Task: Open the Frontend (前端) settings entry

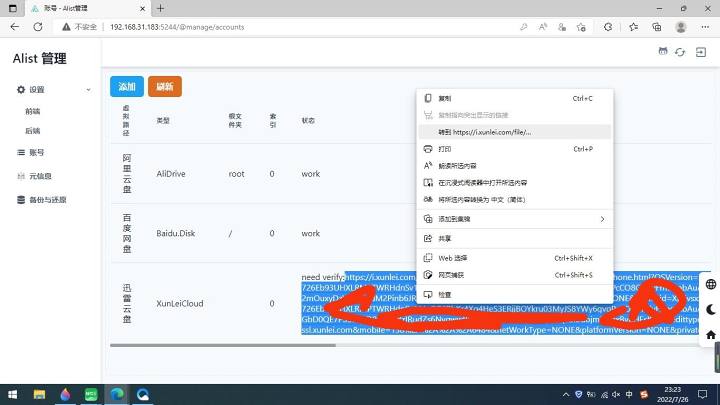Action: click(33, 111)
